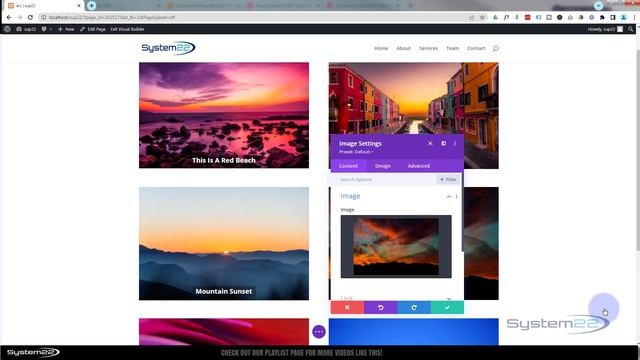Screen dimensions: 640x360
Task: Click the System22 site logo
Action: [168, 48]
